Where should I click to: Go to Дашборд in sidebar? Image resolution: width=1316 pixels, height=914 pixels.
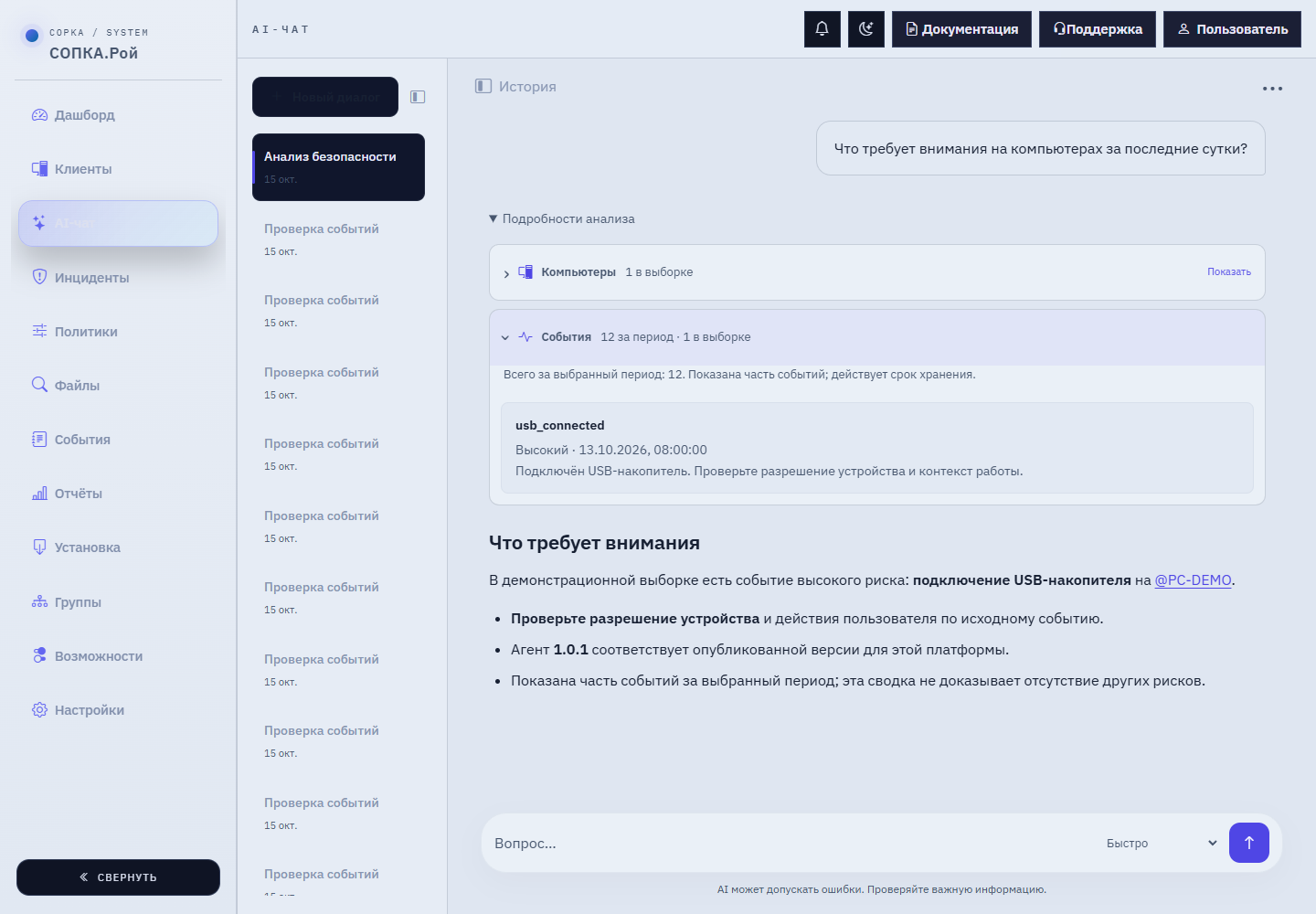tap(118, 115)
